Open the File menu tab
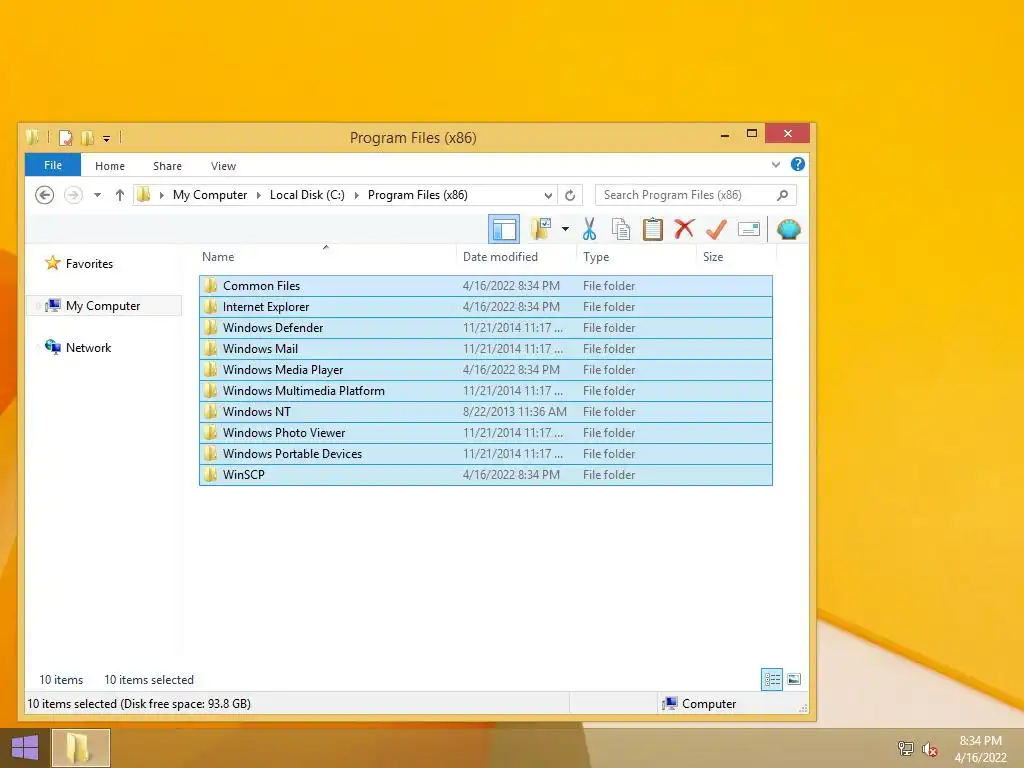The height and width of the screenshot is (768, 1024). point(53,165)
